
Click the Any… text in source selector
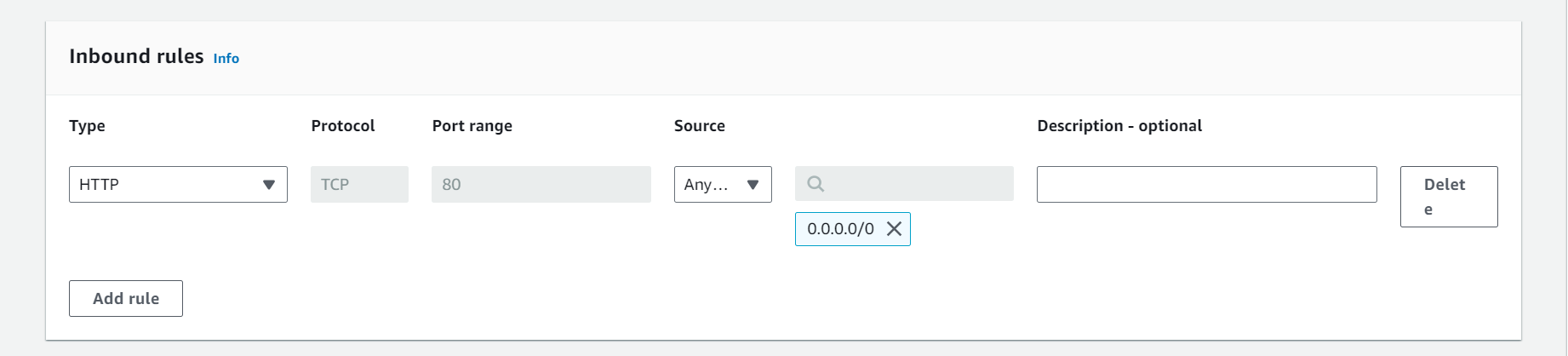[707, 185]
